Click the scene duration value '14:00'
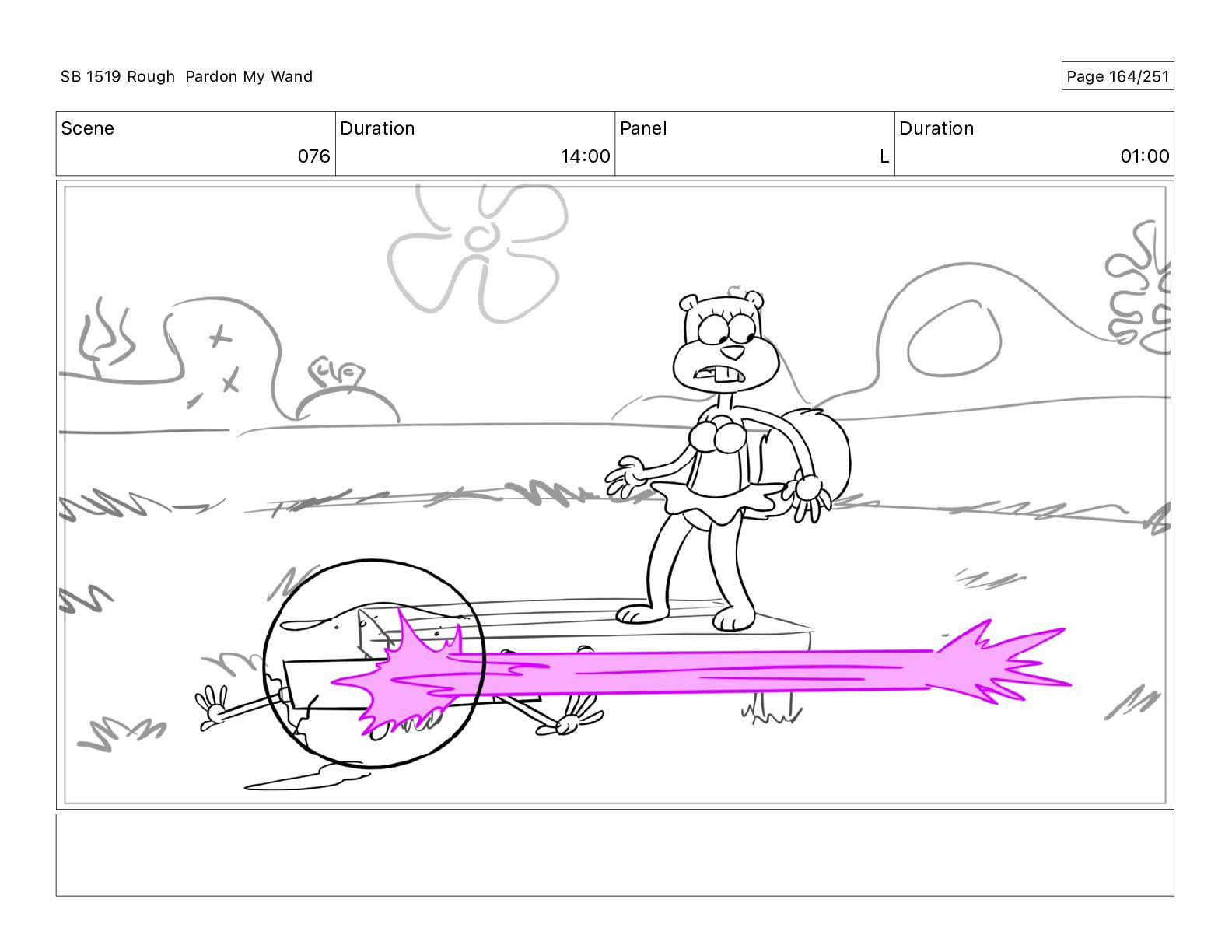This screenshot has height=952, width=1232. [x=586, y=156]
